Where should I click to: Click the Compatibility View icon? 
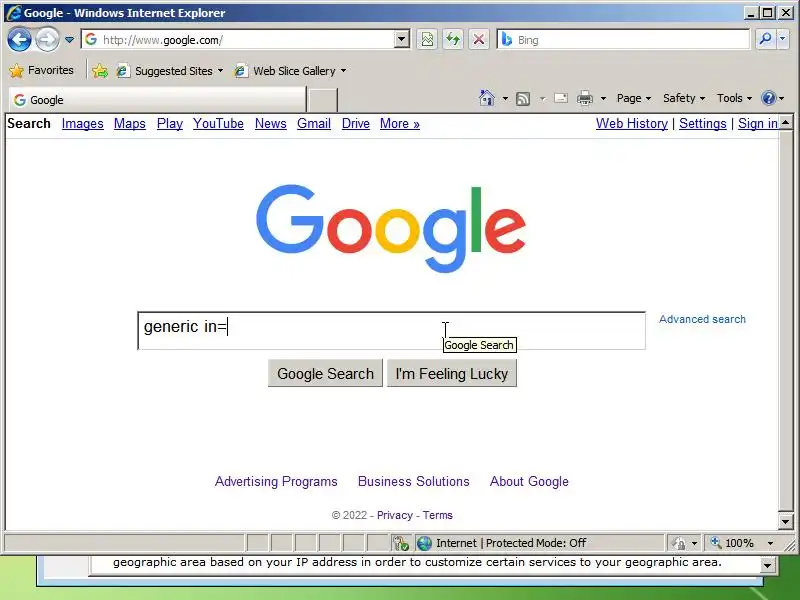[x=427, y=39]
